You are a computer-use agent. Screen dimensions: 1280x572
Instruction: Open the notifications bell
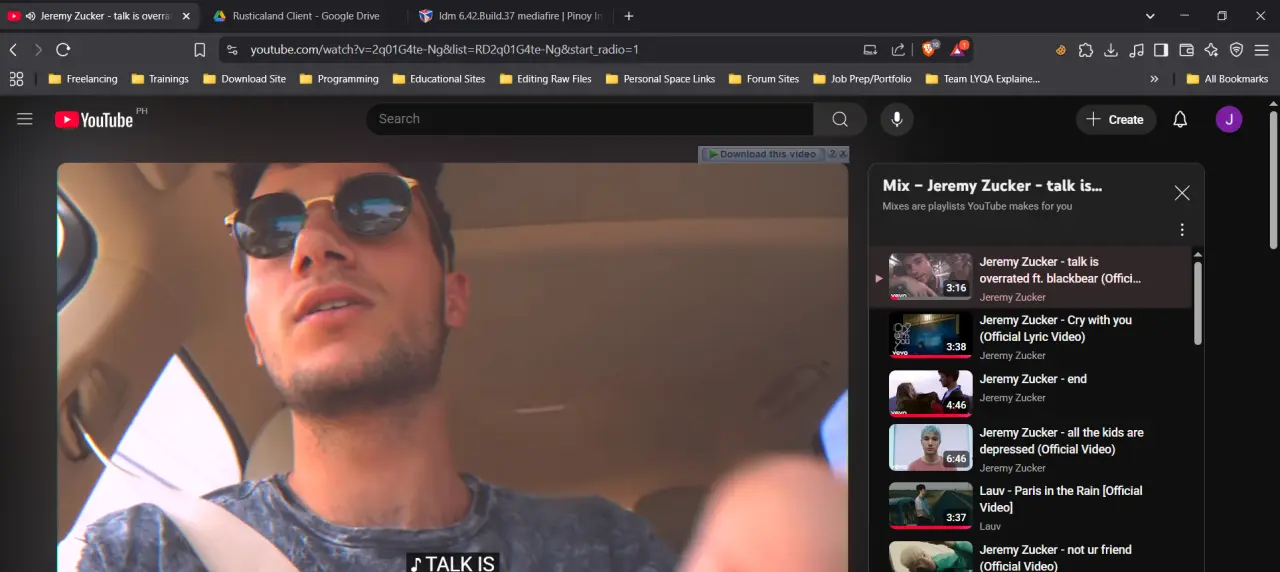tap(1180, 119)
